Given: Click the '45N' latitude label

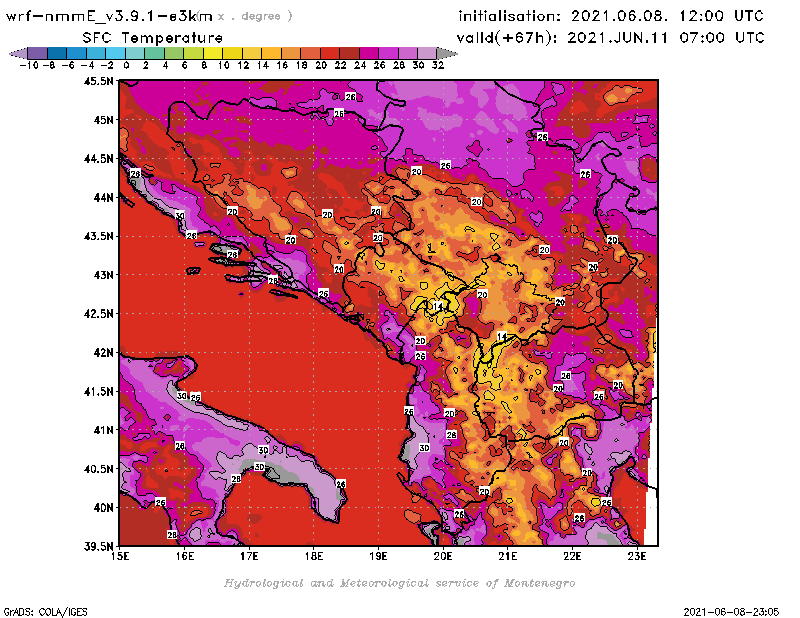Looking at the screenshot, I should (x=103, y=120).
